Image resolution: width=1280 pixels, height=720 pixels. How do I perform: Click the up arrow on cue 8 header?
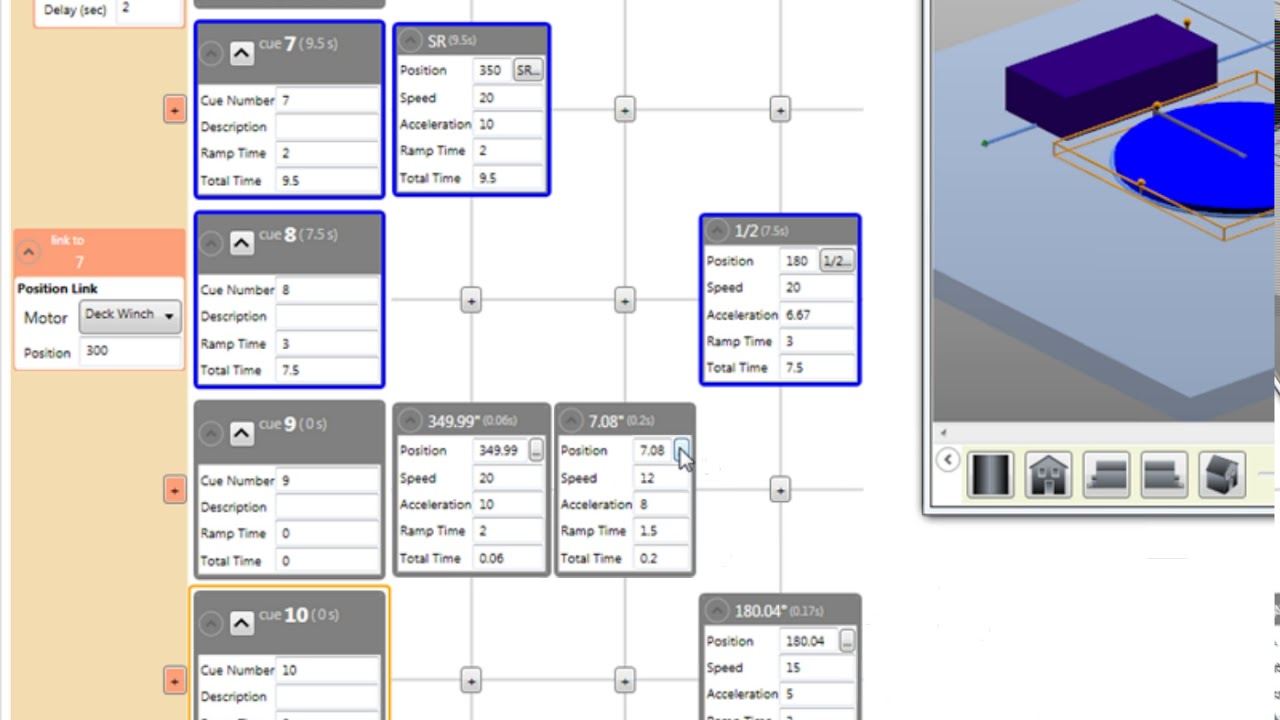[241, 243]
